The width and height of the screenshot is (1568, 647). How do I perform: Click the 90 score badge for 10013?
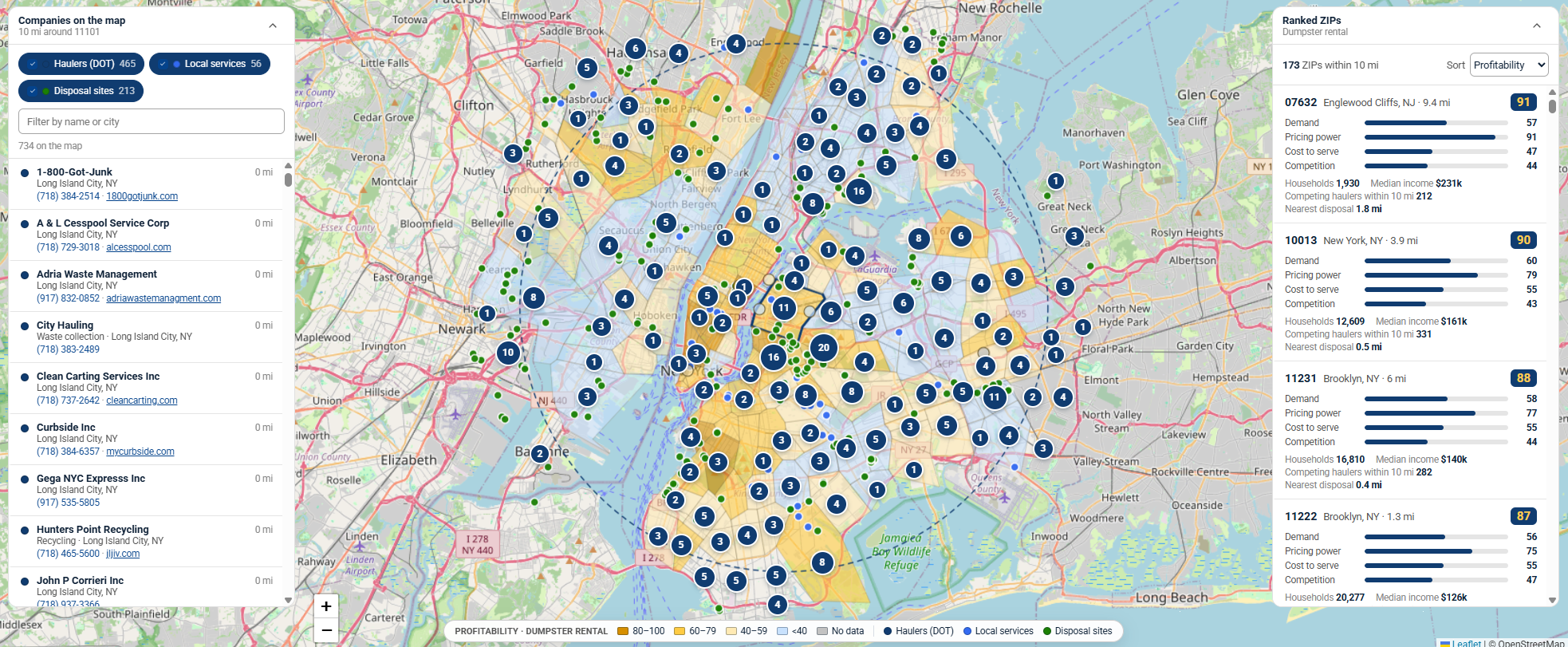pyautogui.click(x=1523, y=240)
